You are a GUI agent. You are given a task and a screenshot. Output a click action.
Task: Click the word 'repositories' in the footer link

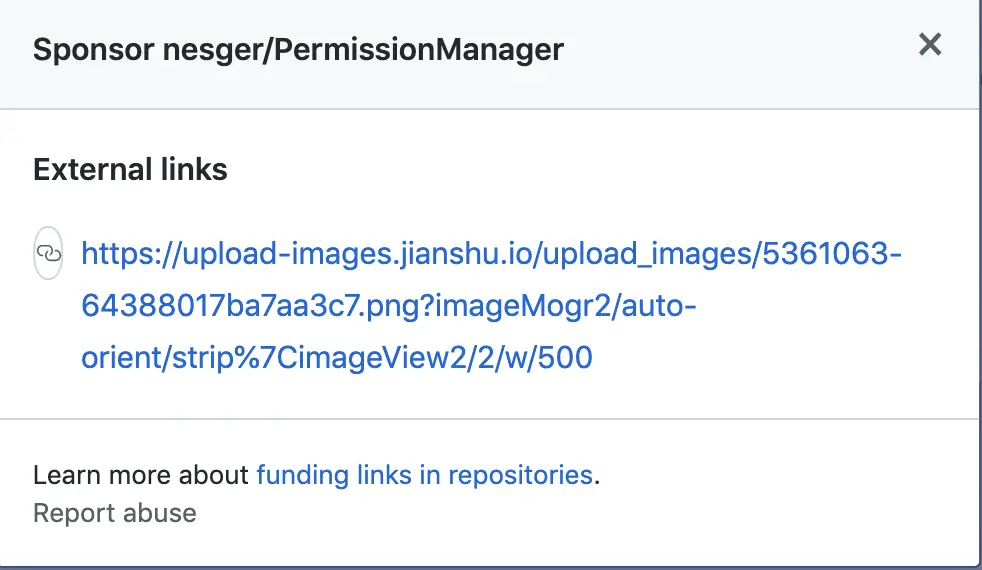(520, 474)
